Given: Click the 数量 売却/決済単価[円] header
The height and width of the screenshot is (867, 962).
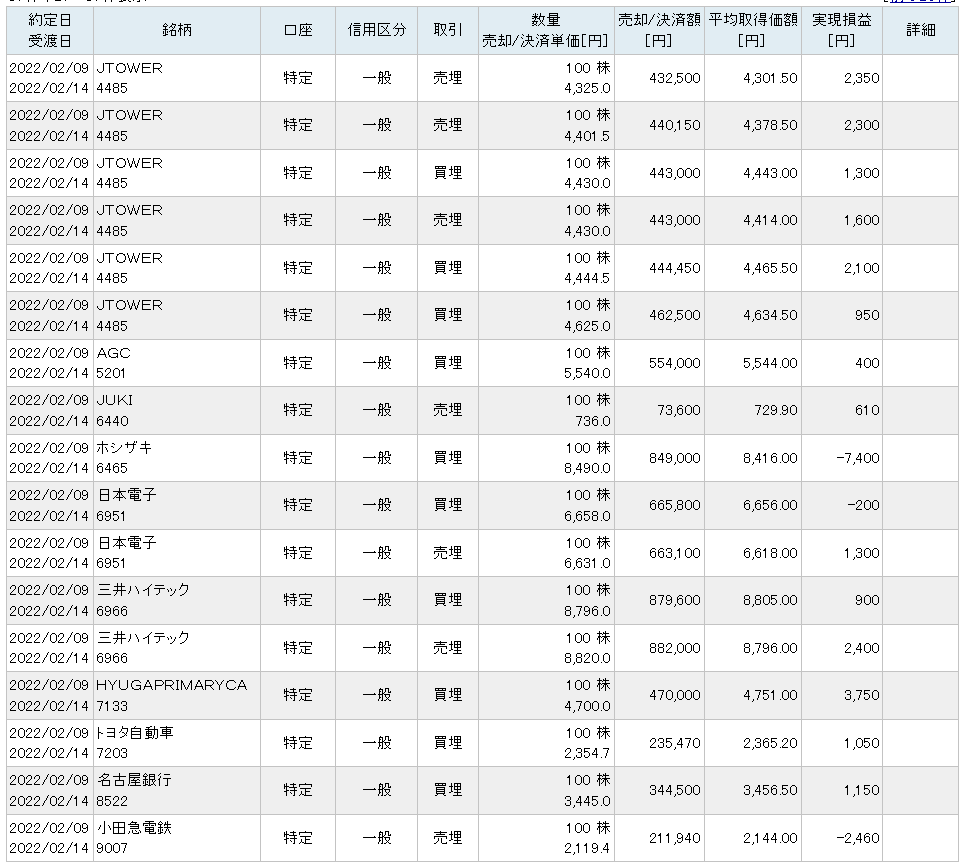Looking at the screenshot, I should (546, 30).
